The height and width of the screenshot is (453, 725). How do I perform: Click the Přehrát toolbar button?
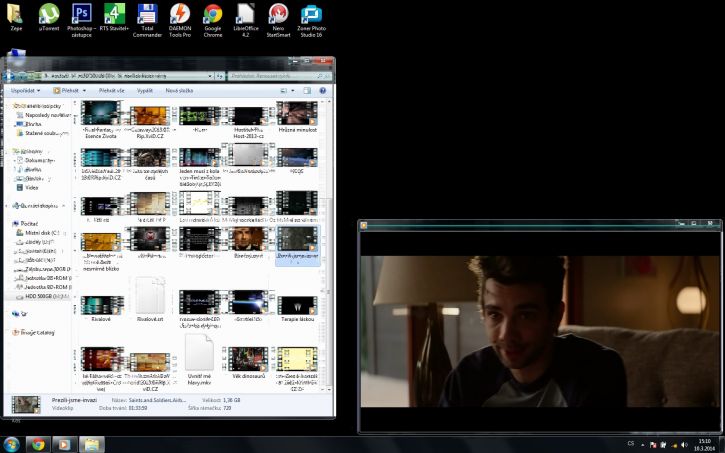pyautogui.click(x=66, y=91)
